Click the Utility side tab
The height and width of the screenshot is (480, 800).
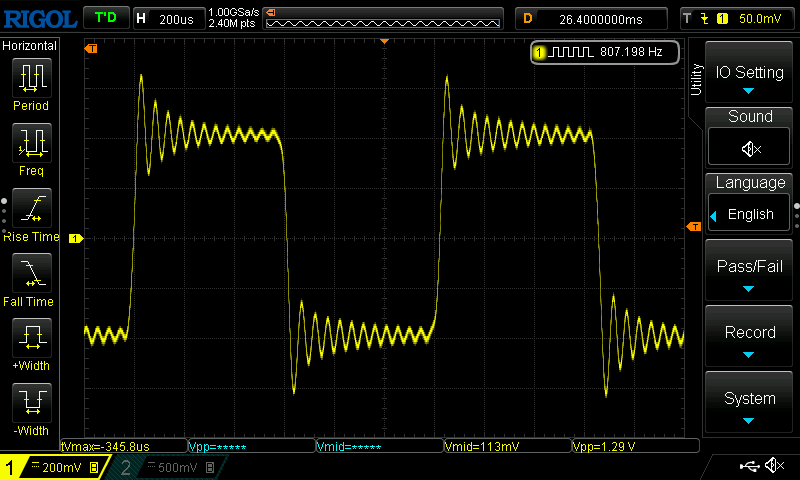point(696,80)
